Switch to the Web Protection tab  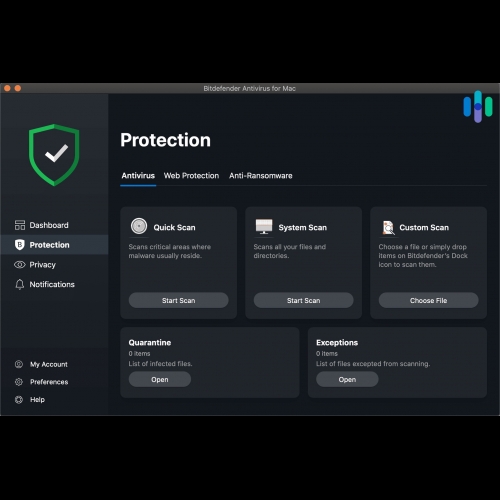pos(191,176)
